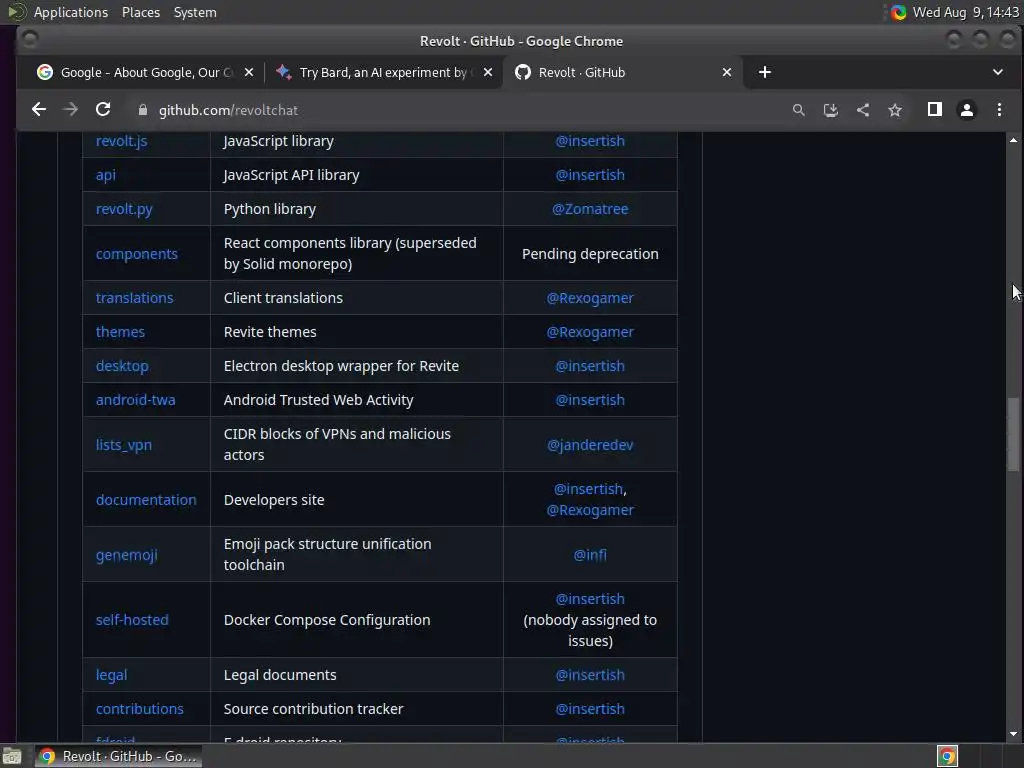Viewport: 1024px width, 768px height.
Task: Visit @Rexogamer in the documentation row
Action: [590, 510]
